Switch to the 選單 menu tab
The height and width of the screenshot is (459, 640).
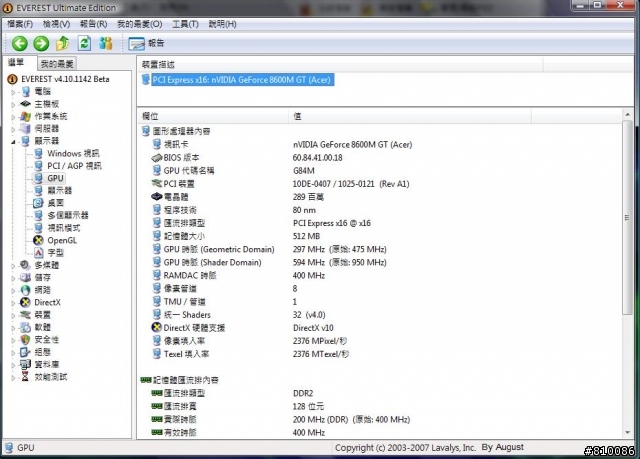[x=16, y=62]
